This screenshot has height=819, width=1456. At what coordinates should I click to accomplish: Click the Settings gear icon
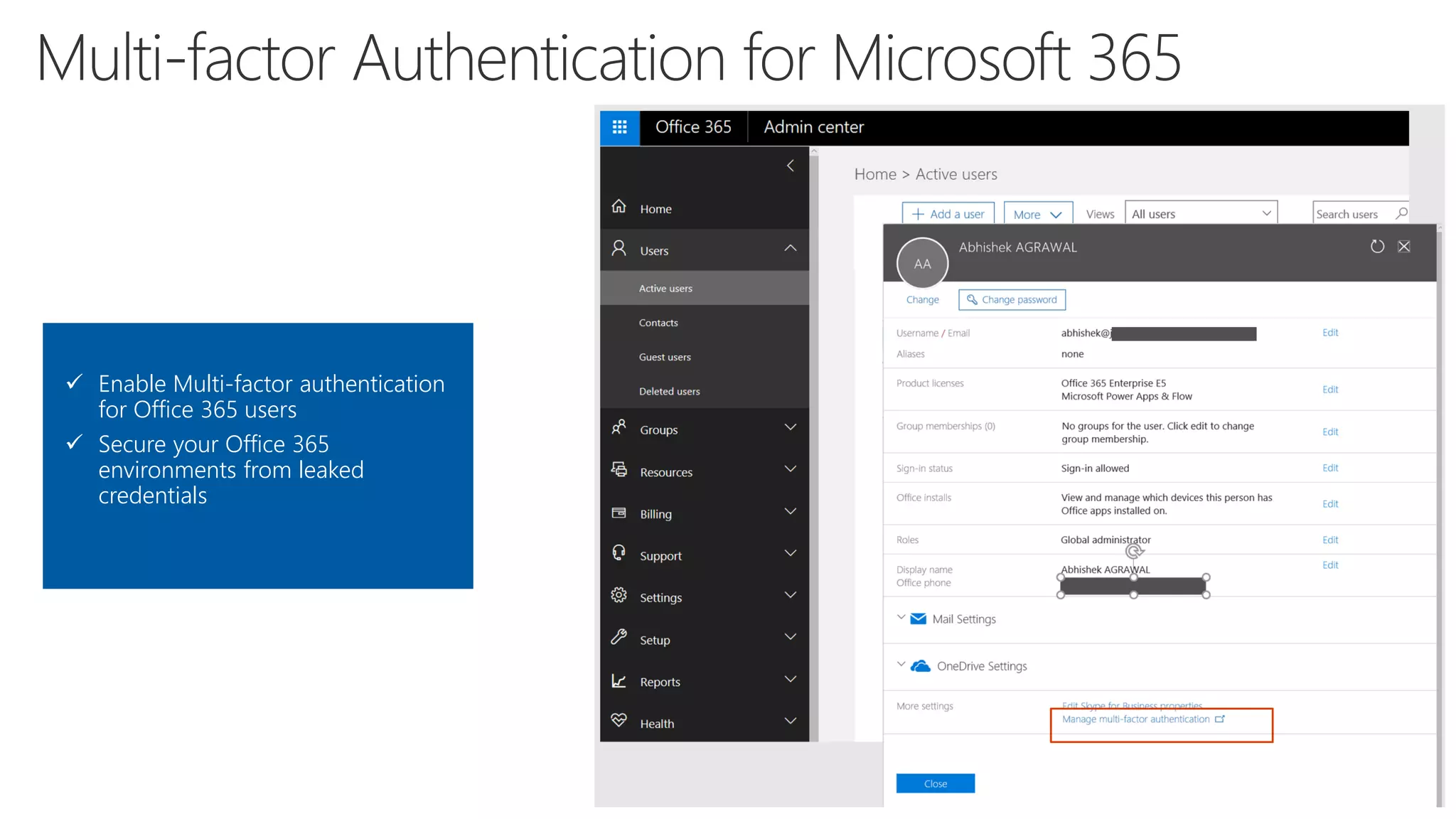pos(619,595)
